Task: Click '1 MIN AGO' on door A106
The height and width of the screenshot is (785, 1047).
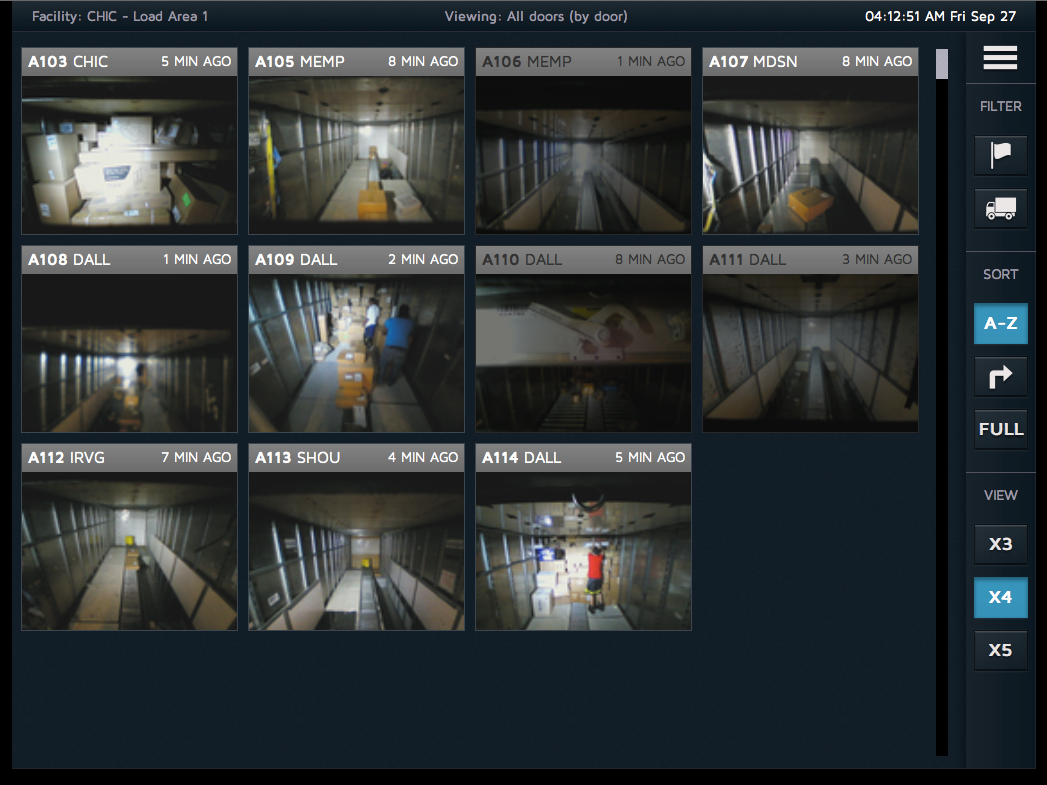Action: point(651,61)
